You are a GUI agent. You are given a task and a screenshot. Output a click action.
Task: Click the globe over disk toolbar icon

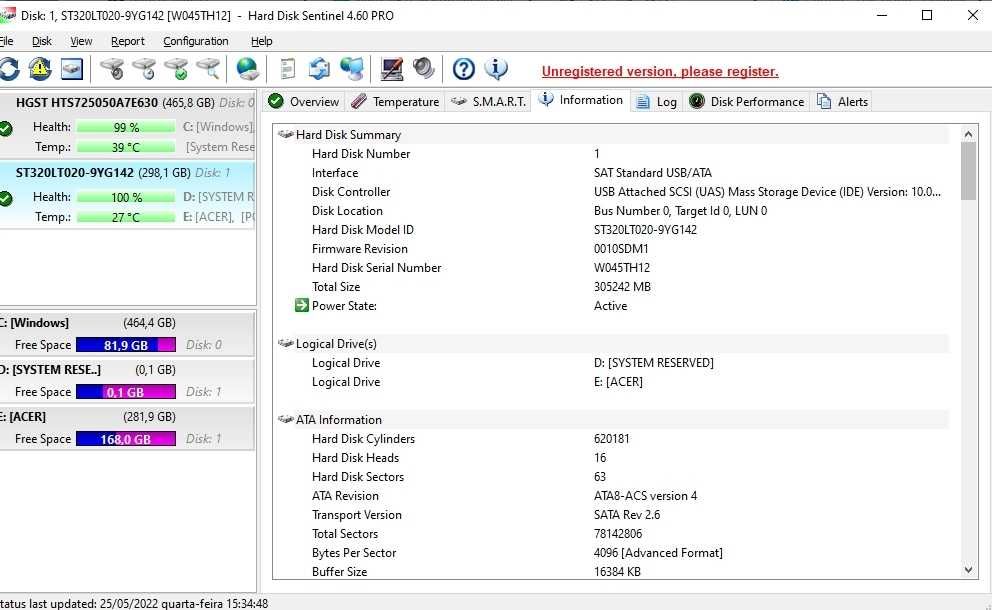point(247,69)
